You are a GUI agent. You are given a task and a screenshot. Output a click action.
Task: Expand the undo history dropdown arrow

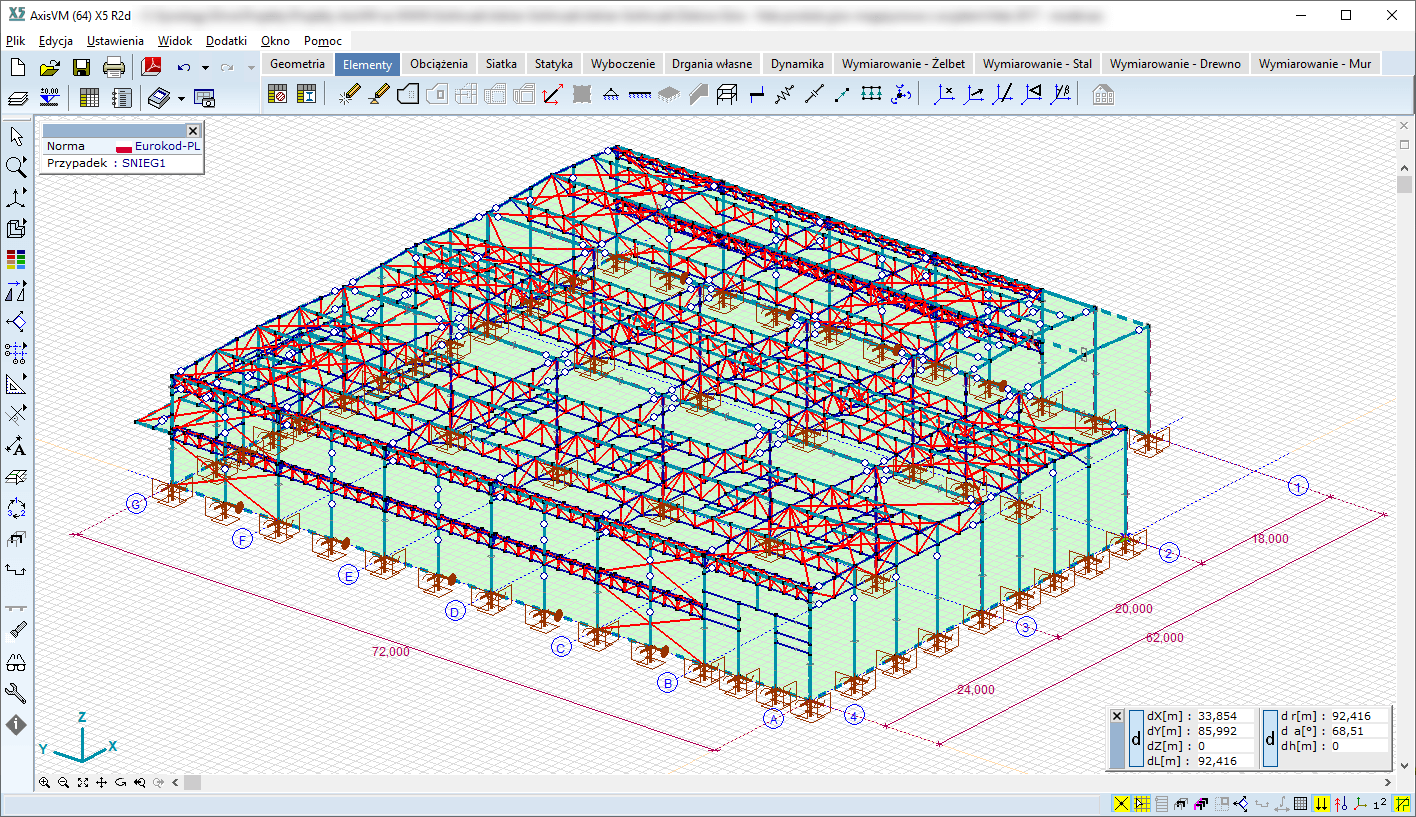[x=205, y=67]
